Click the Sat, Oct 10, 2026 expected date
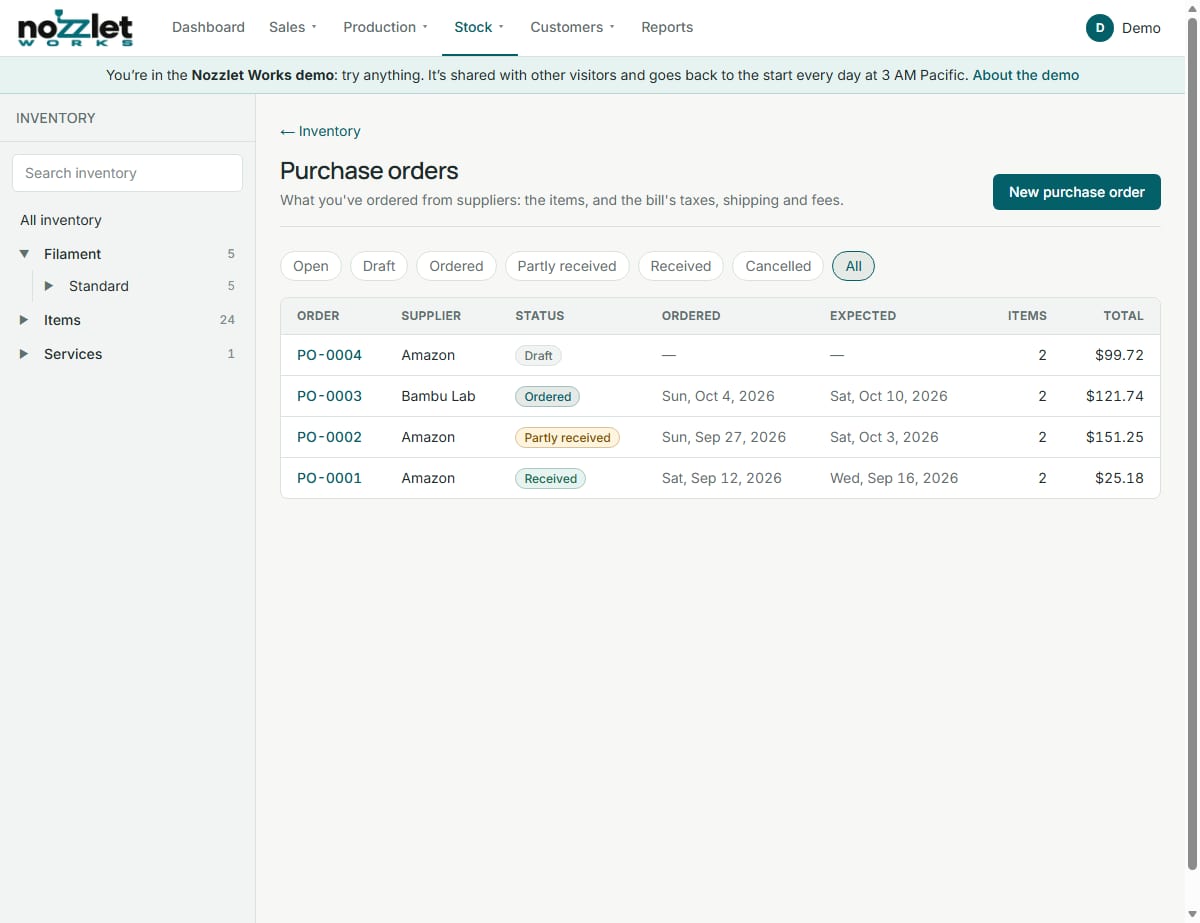 click(x=889, y=396)
